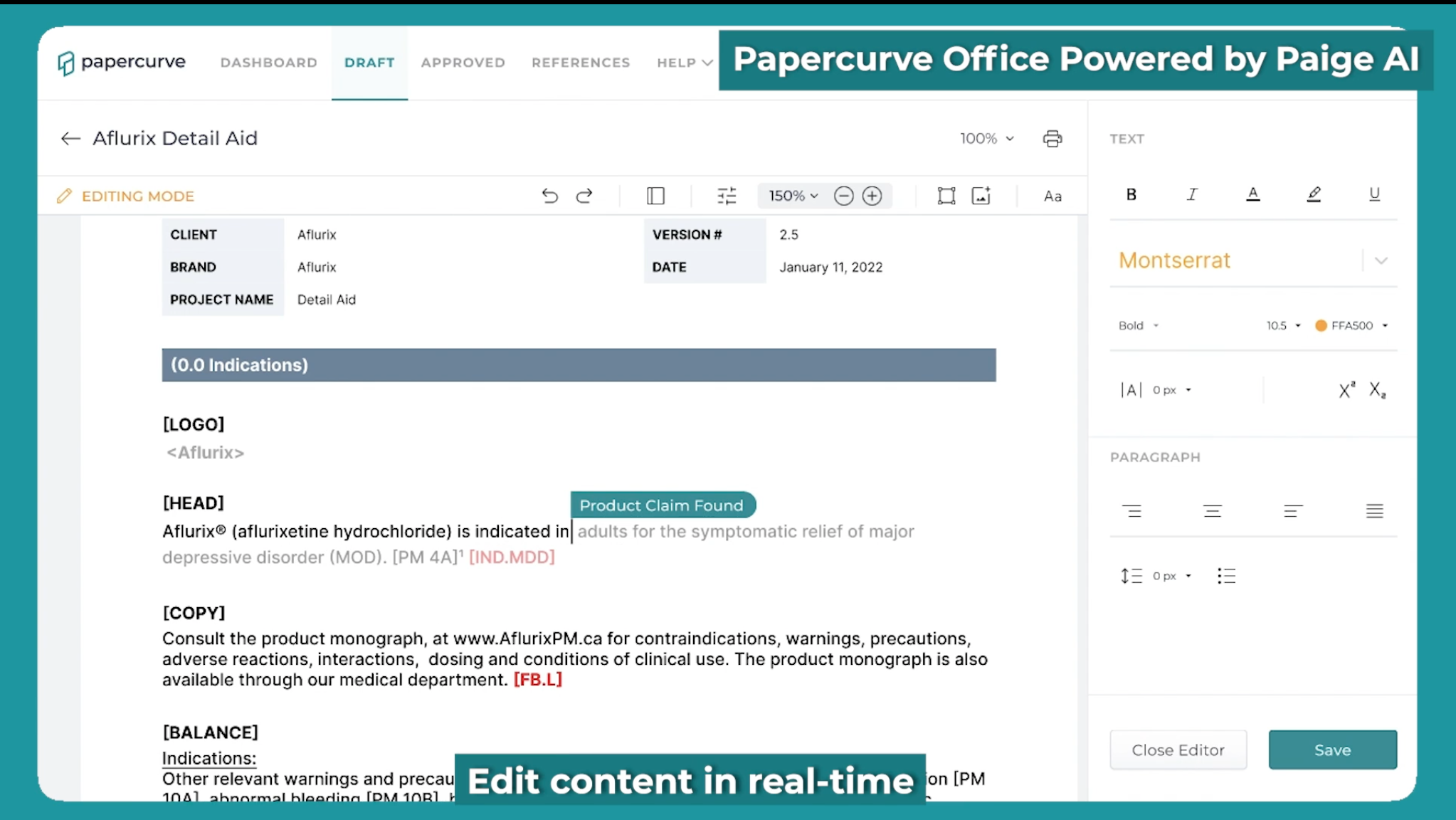The image size is (1456, 820).
Task: Open the adjustment sliders settings icon
Action: (x=727, y=196)
